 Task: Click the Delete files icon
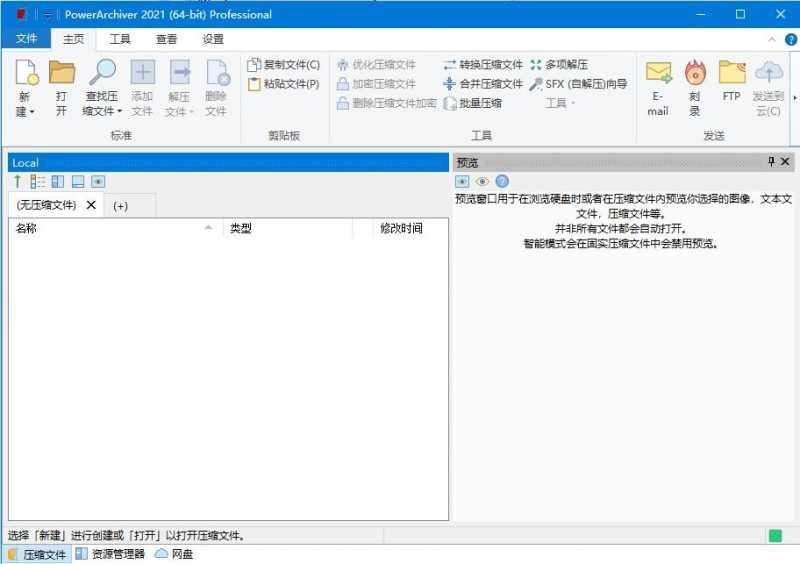tap(218, 72)
